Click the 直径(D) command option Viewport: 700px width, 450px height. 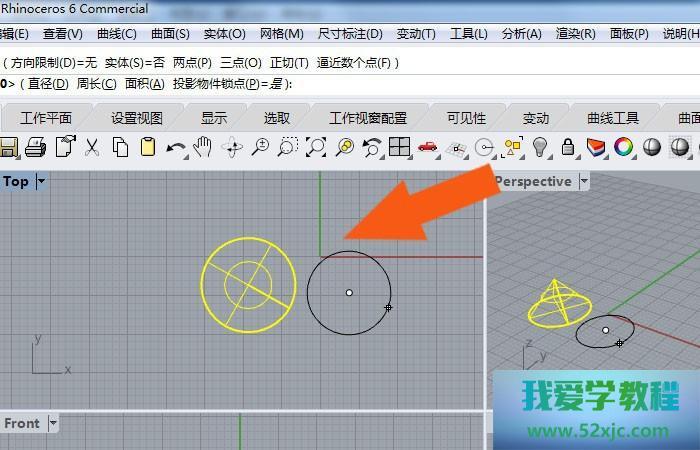click(x=48, y=84)
